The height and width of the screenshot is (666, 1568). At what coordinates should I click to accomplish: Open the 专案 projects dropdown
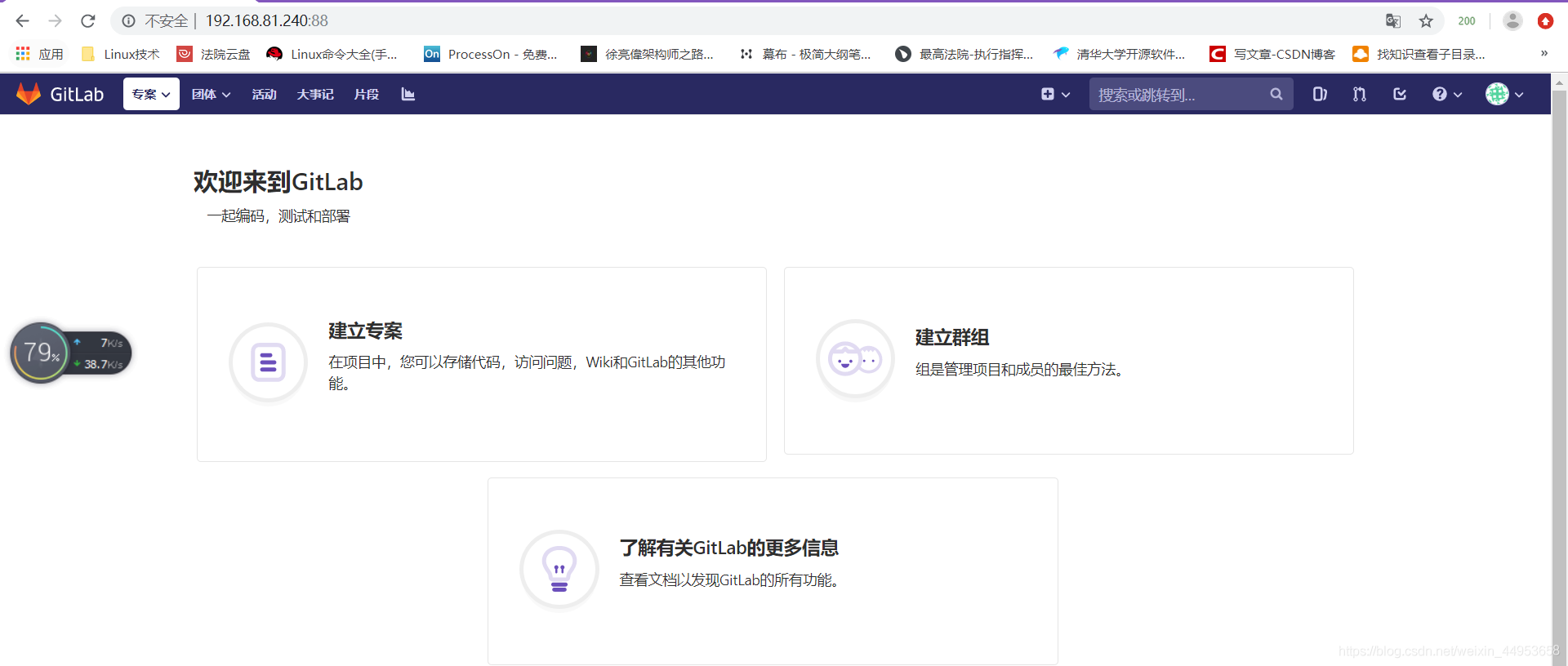[x=151, y=94]
